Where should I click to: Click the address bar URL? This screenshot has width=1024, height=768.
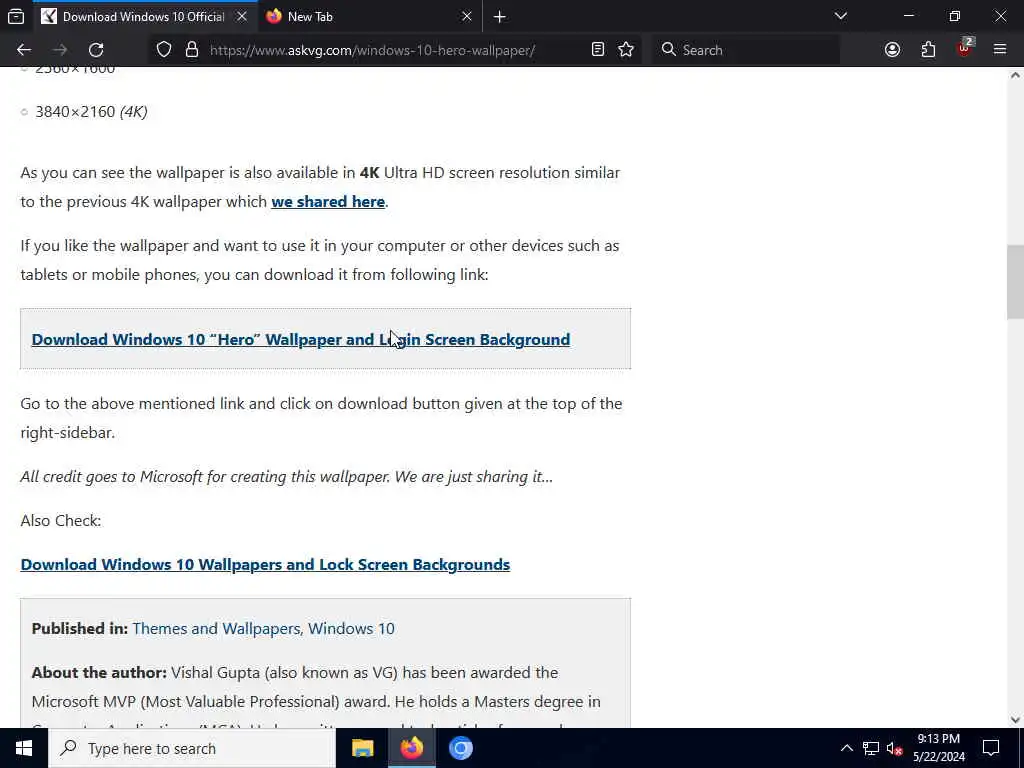(372, 50)
